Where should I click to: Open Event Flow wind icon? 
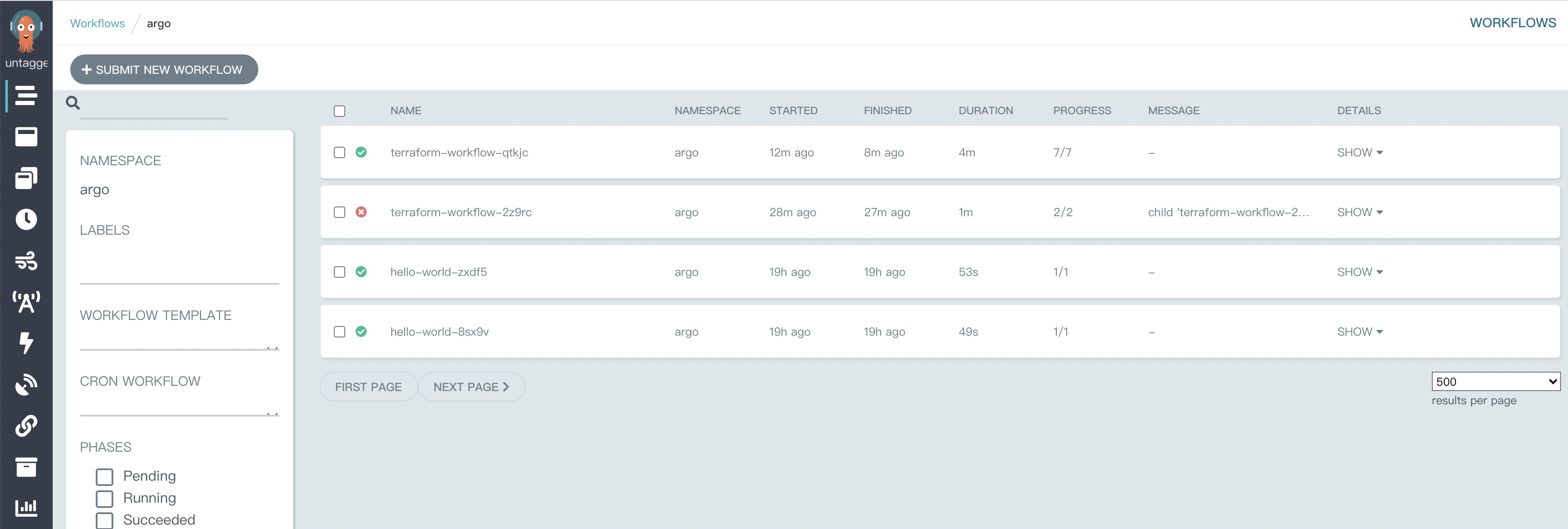[25, 261]
